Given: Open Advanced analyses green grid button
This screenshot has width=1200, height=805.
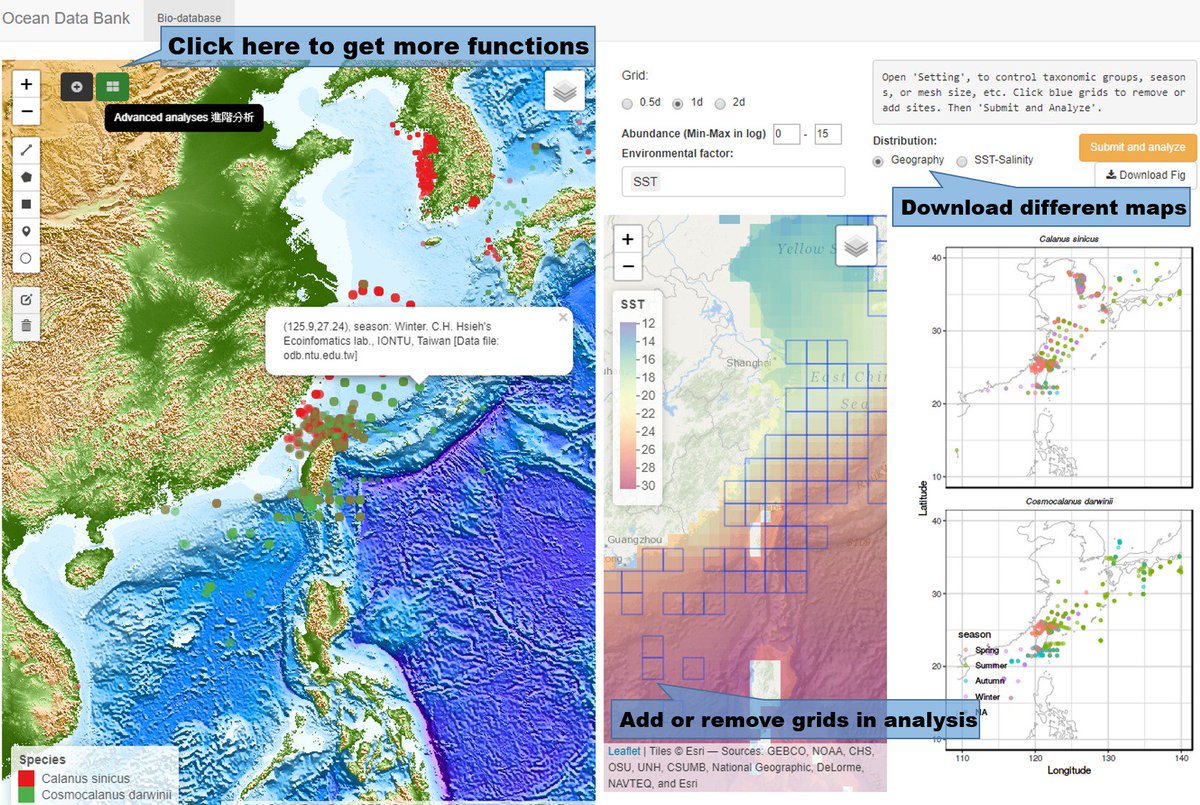Looking at the screenshot, I should 113,87.
